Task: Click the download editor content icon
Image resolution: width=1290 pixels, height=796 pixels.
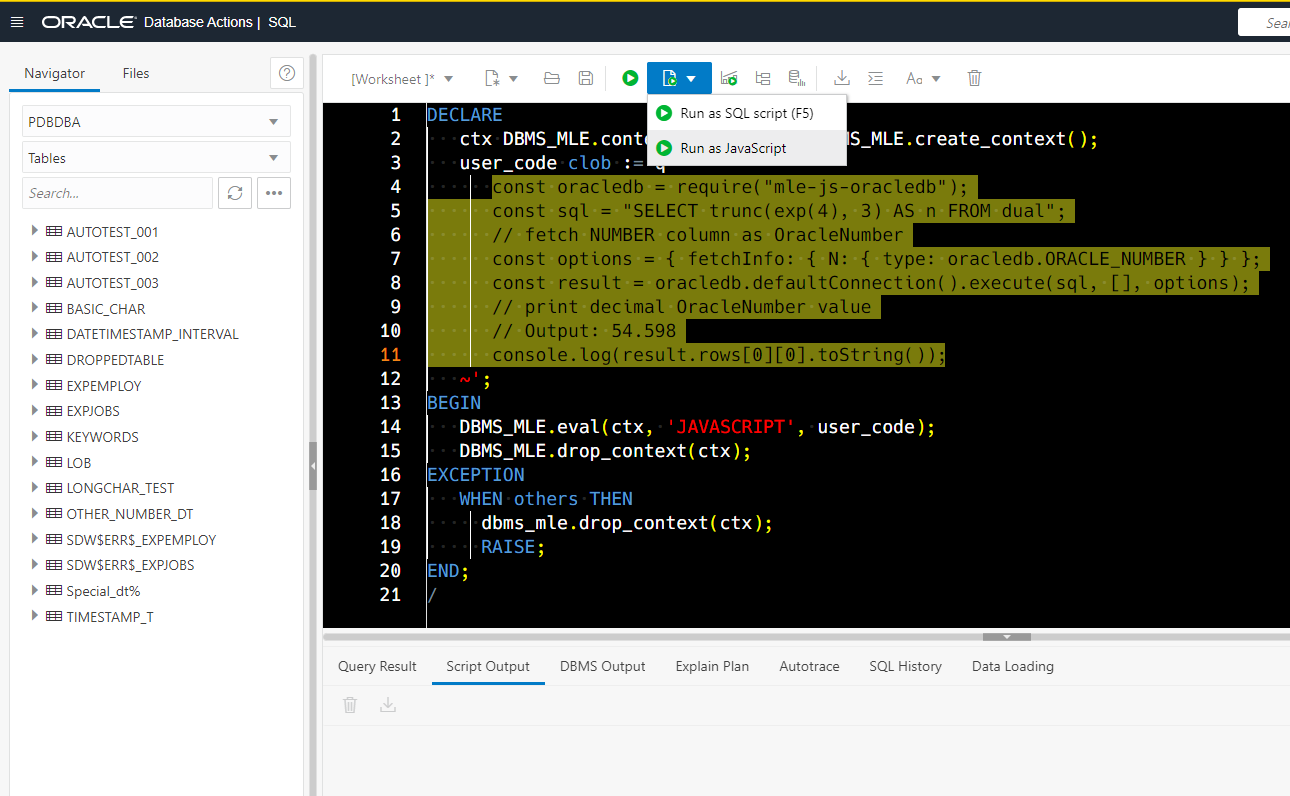Action: pos(841,78)
